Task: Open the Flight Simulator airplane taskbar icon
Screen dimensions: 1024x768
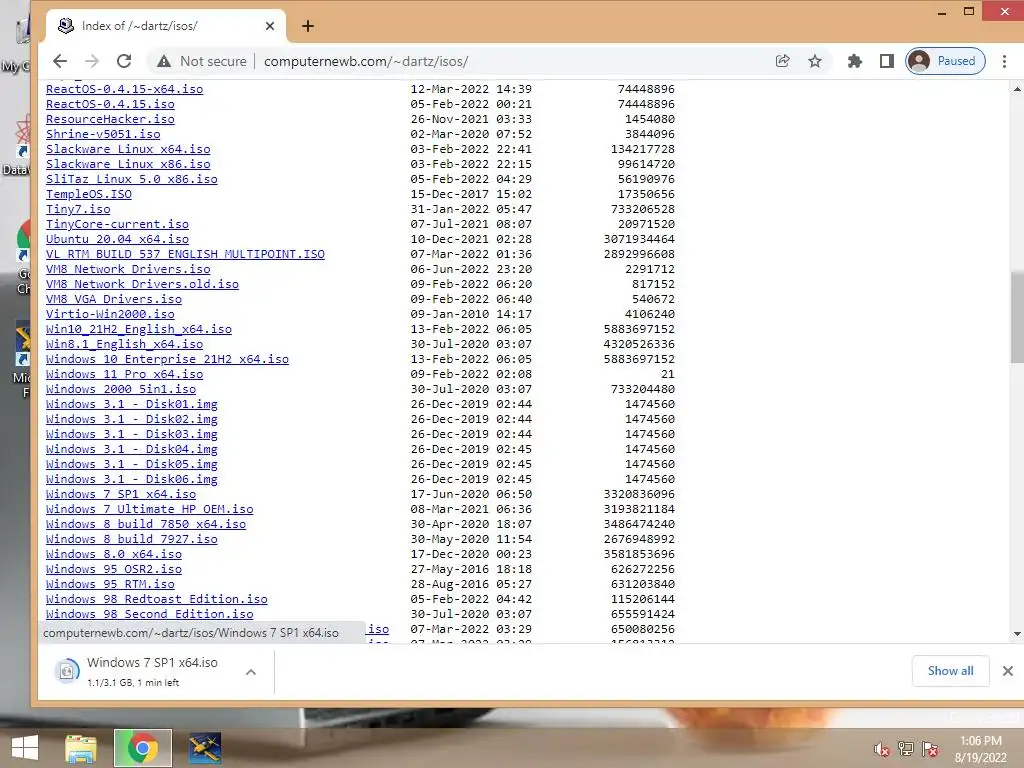Action: point(205,748)
